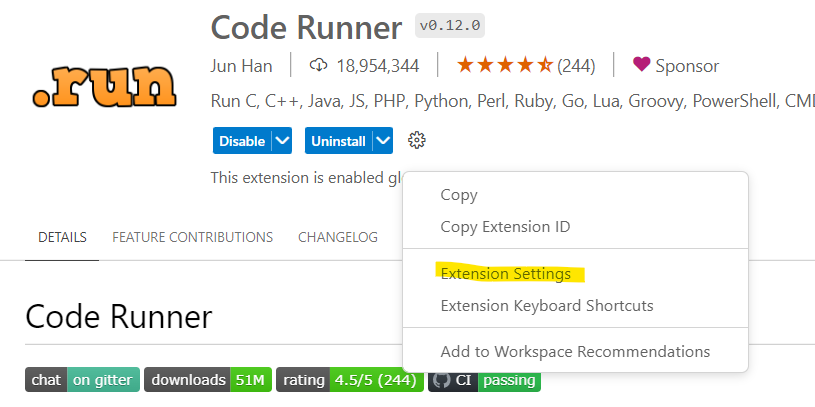Click the download count cloud icon
The image size is (815, 407).
click(x=318, y=65)
